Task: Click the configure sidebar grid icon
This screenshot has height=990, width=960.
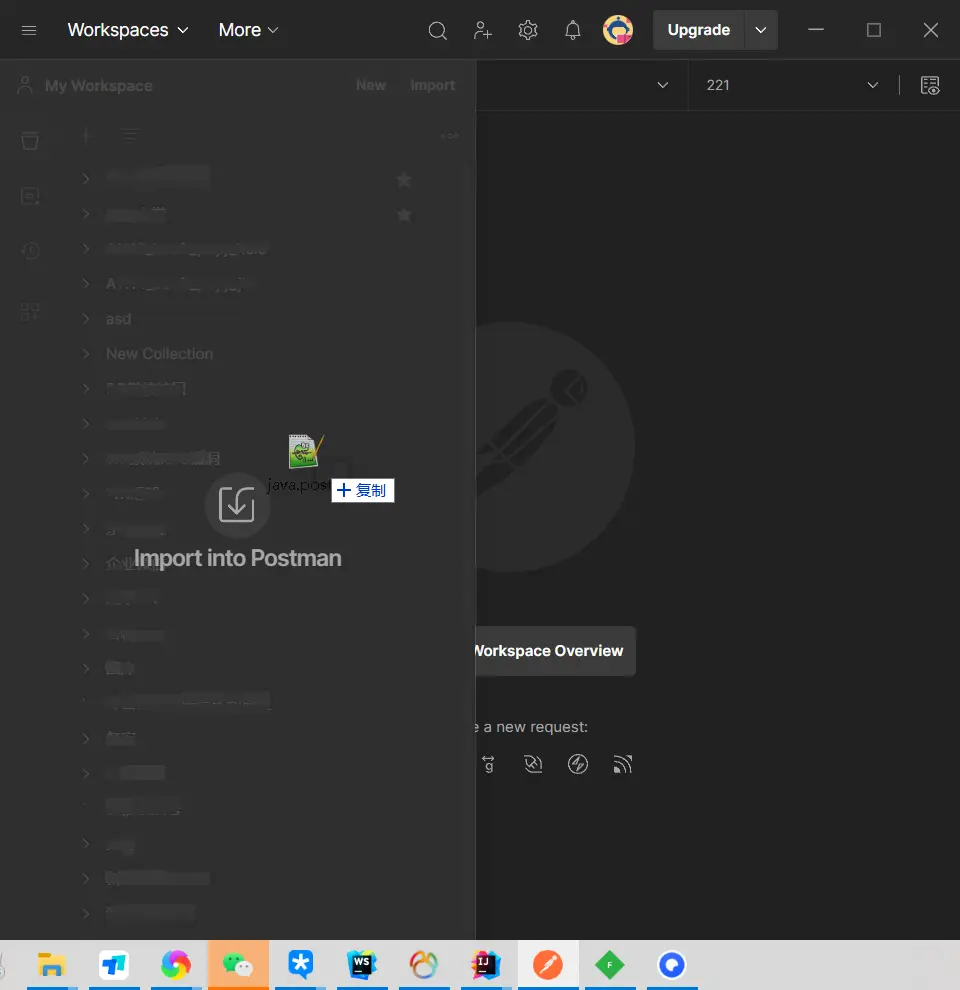Action: pyautogui.click(x=30, y=311)
